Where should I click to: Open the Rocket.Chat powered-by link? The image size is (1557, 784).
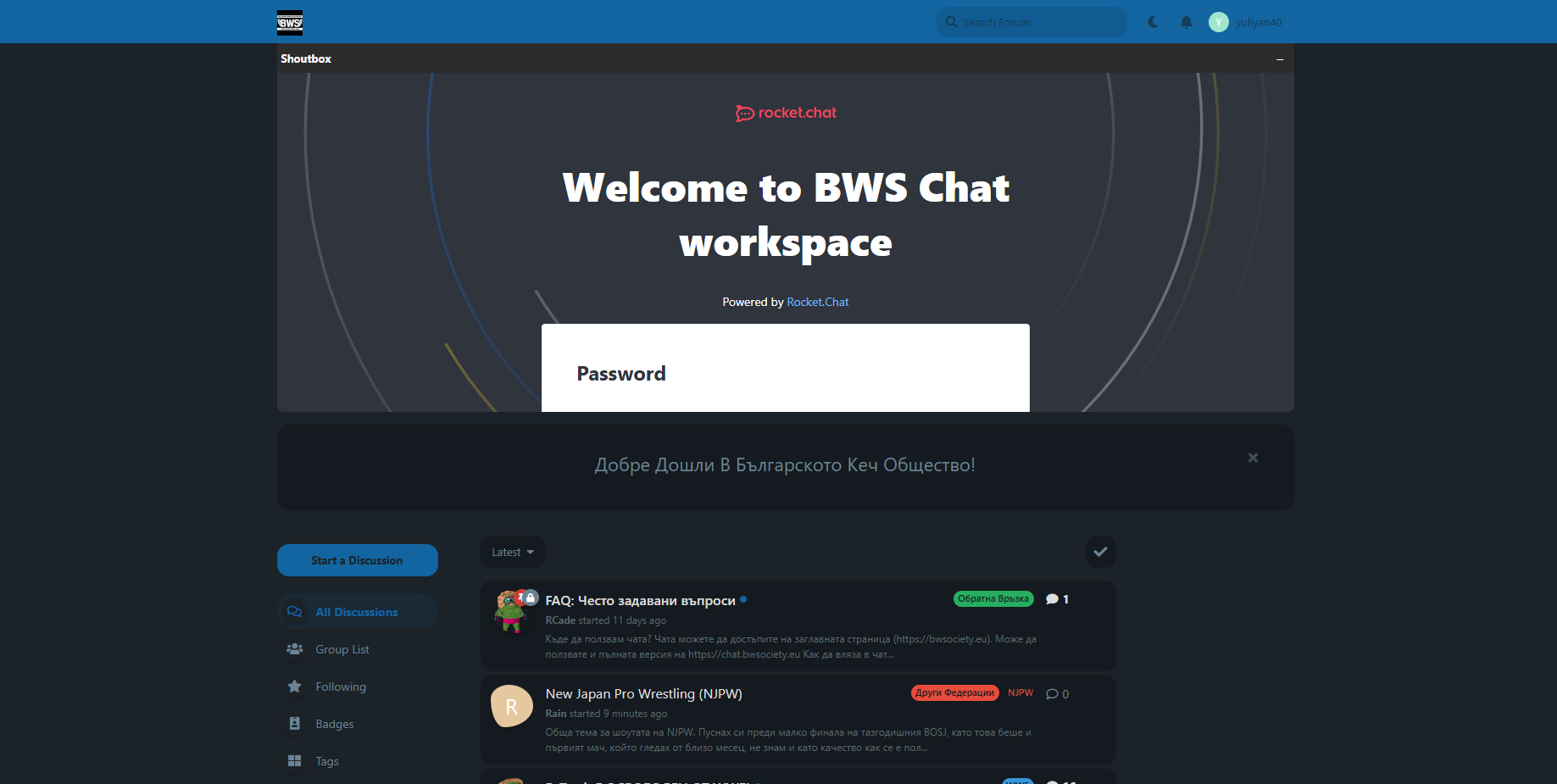[x=817, y=302]
